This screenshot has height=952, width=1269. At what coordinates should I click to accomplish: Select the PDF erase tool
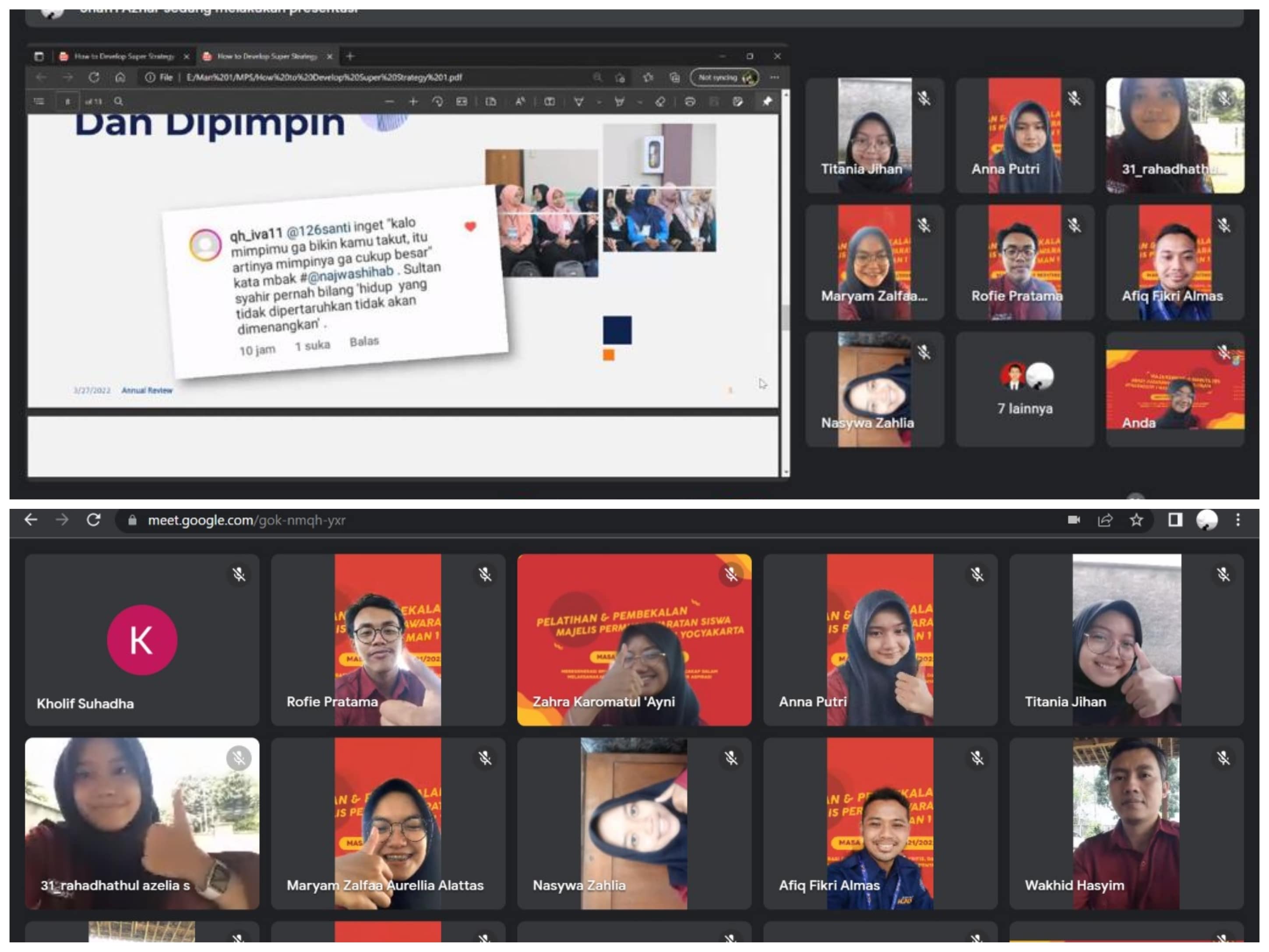pos(660,102)
